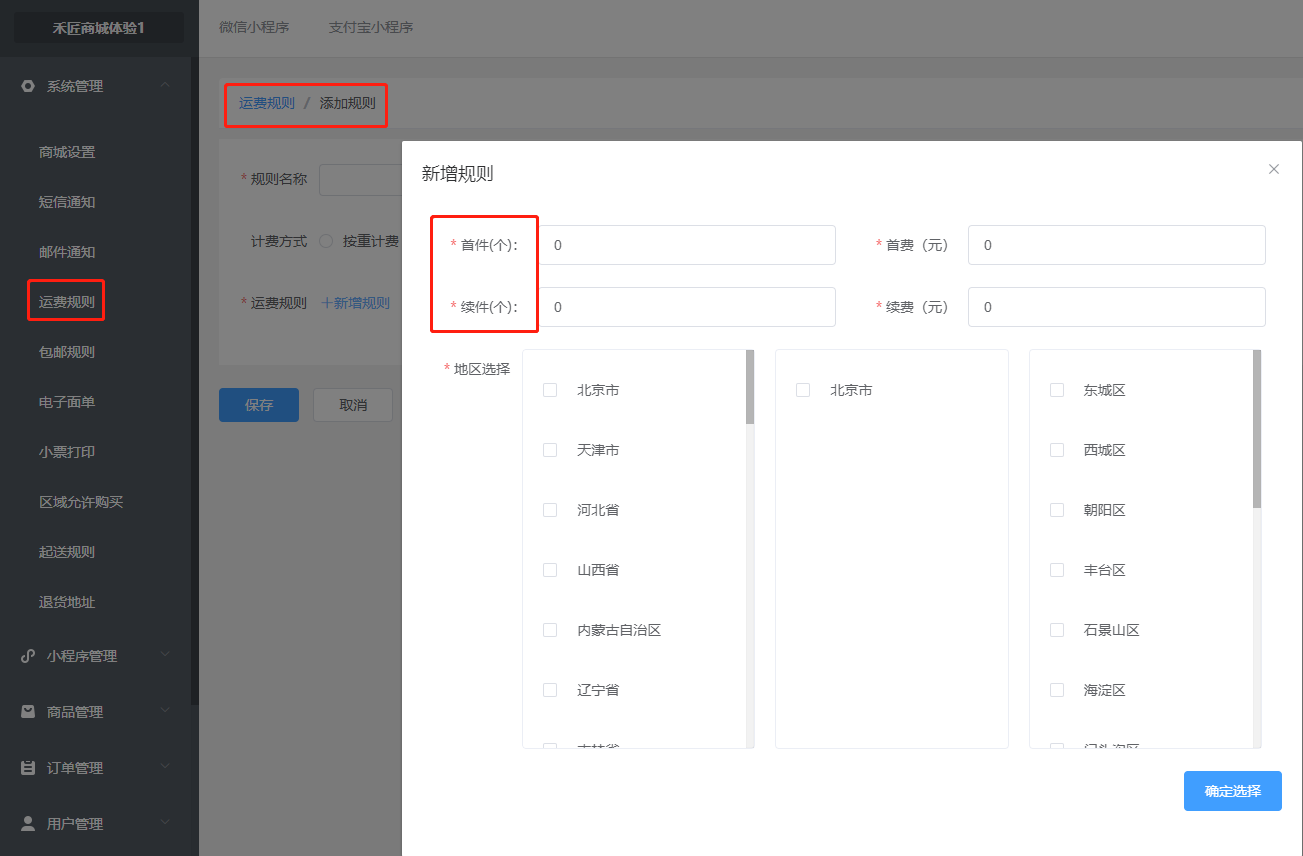Open the 起送规则 menu item

67,552
